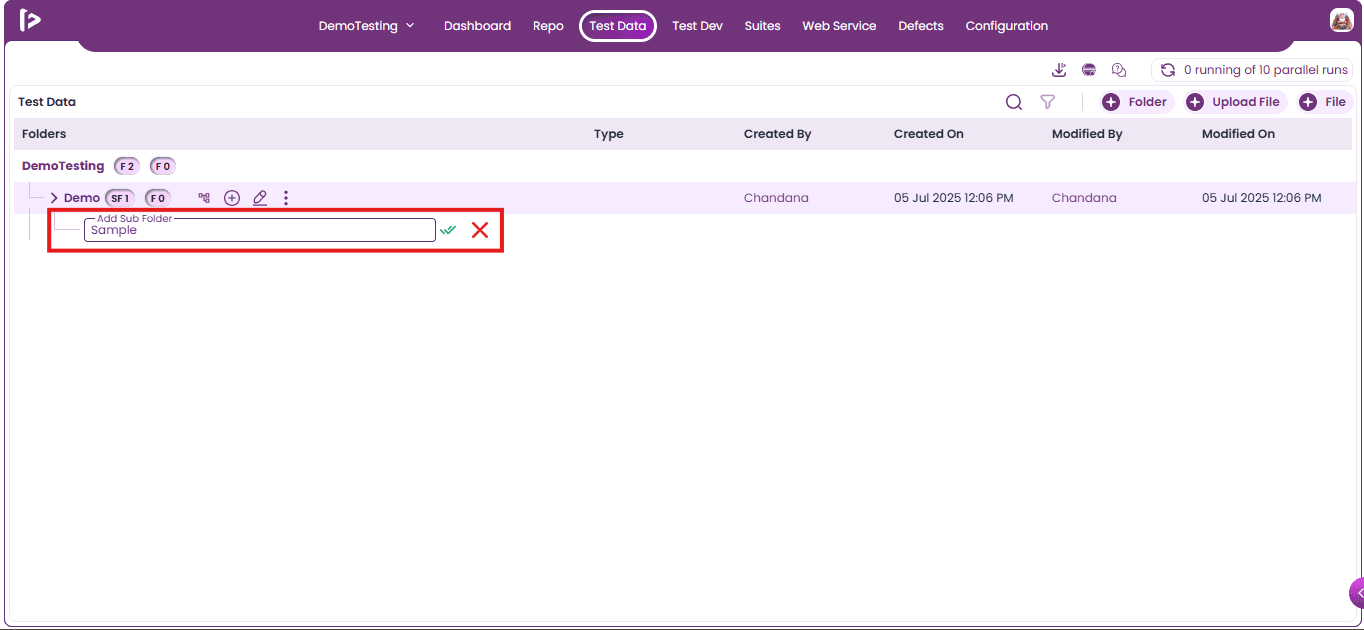Confirm sub folder with green double-check icon
The width and height of the screenshot is (1364, 630).
[x=448, y=230]
